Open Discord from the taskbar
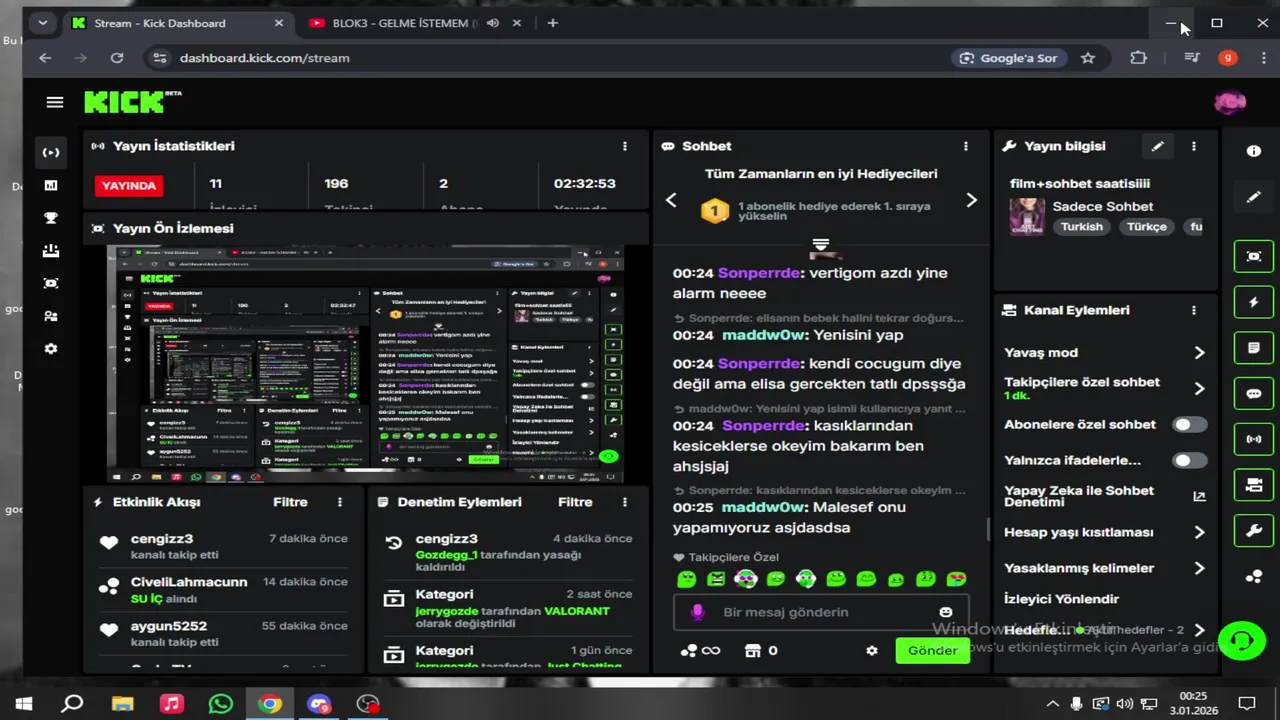Image resolution: width=1280 pixels, height=720 pixels. click(319, 704)
